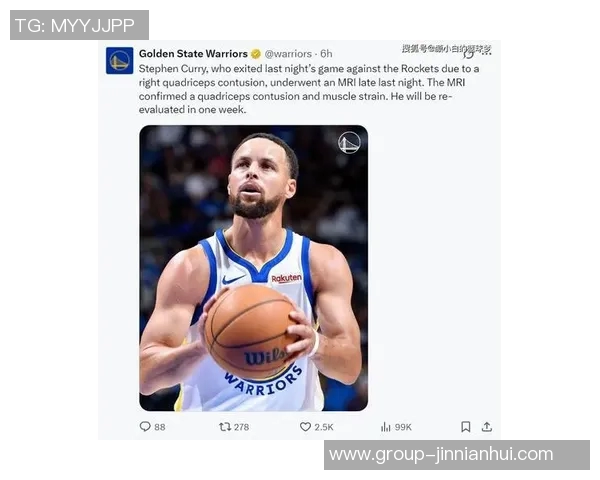Click the tweet text about MRI
The width and height of the screenshot is (600, 480).
pyautogui.click(x=309, y=89)
